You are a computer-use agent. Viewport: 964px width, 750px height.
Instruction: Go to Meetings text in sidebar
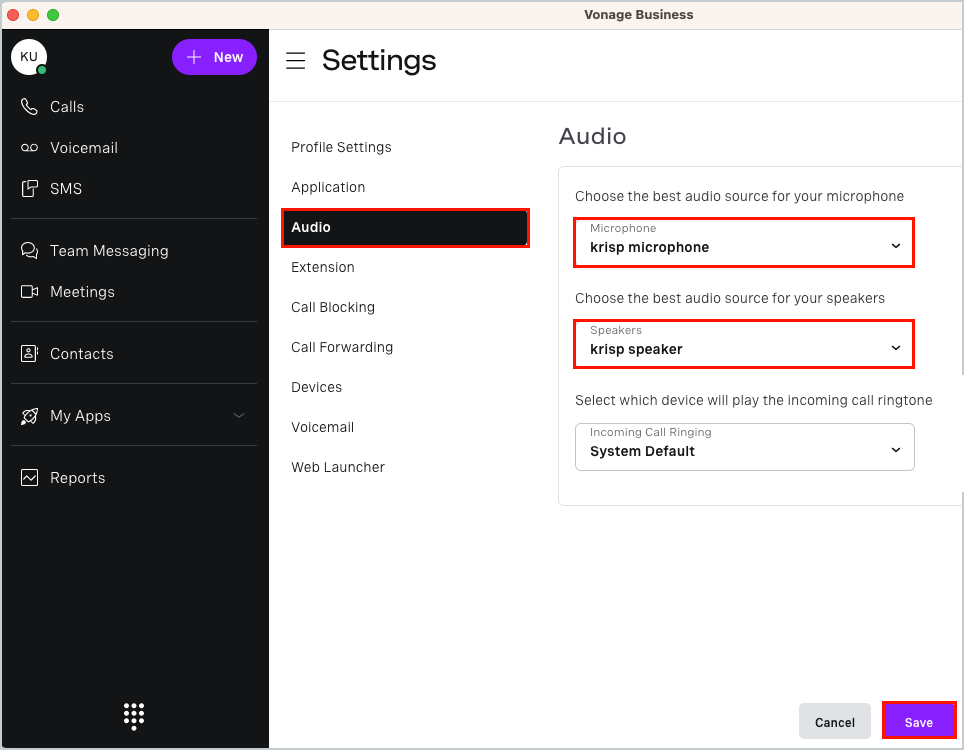pyautogui.click(x=82, y=292)
